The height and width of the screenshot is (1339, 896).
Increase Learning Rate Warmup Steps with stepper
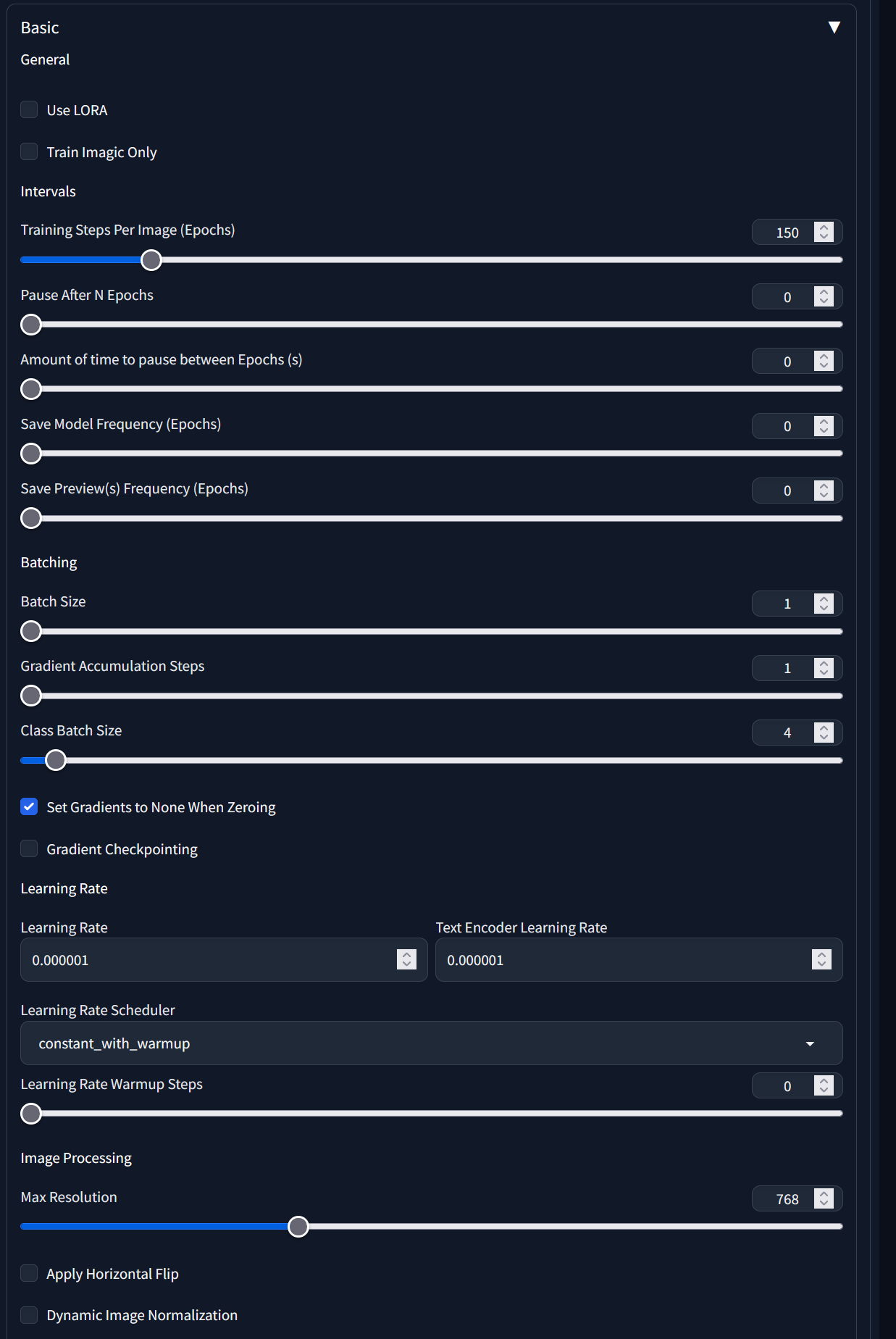tap(824, 1081)
